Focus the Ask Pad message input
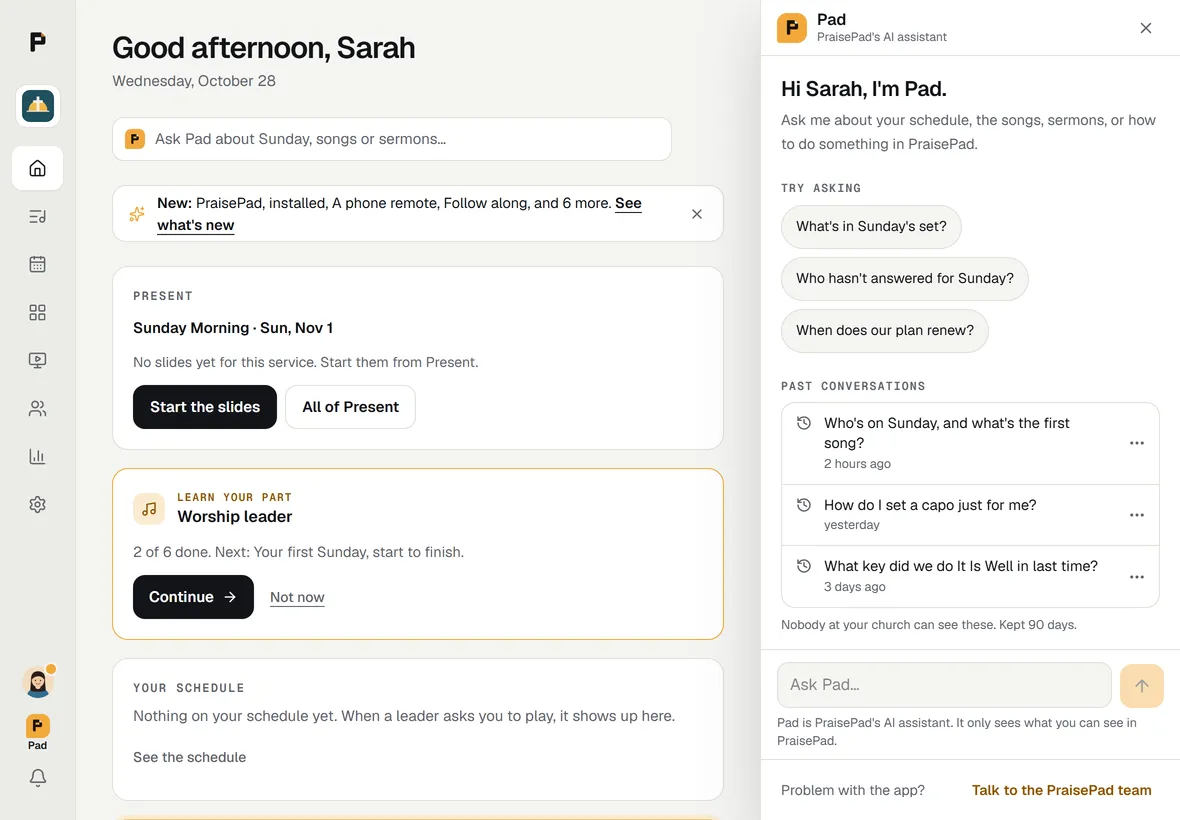 (x=944, y=685)
